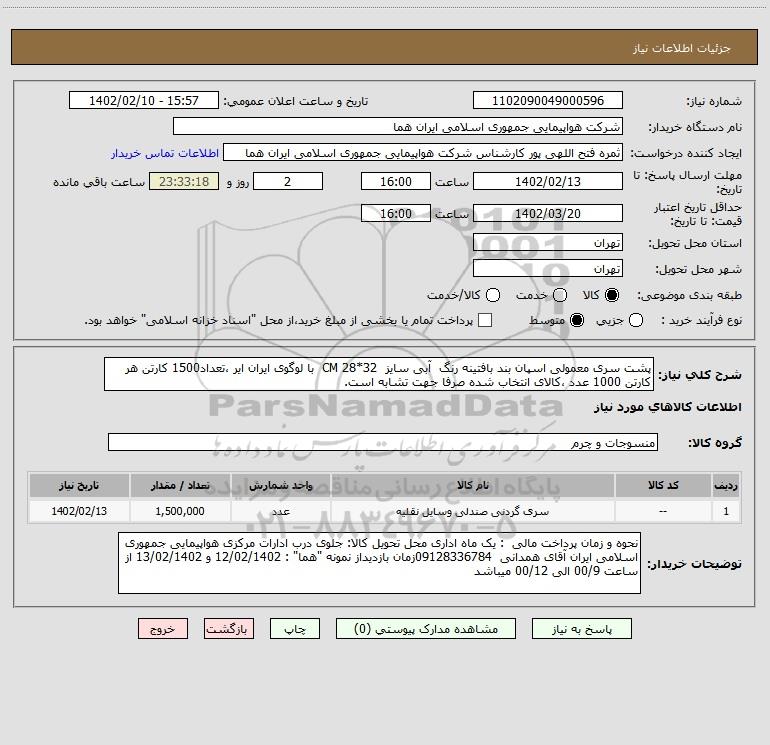Click ردیف column header

click(726, 485)
